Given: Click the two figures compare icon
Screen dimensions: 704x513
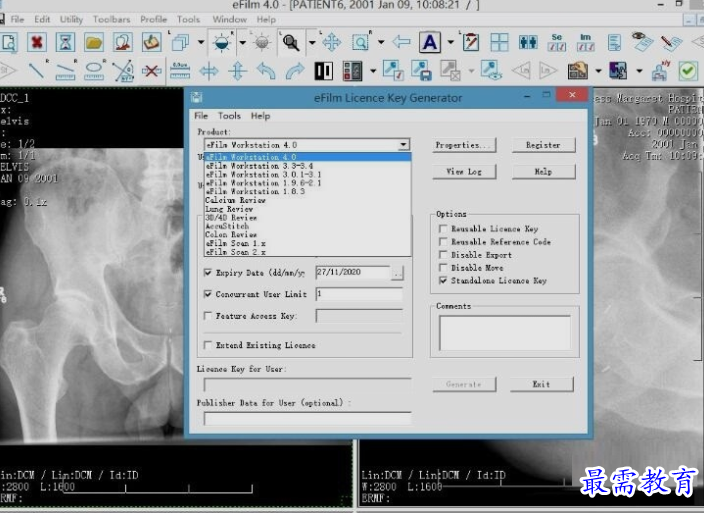Looking at the screenshot, I should [x=528, y=43].
